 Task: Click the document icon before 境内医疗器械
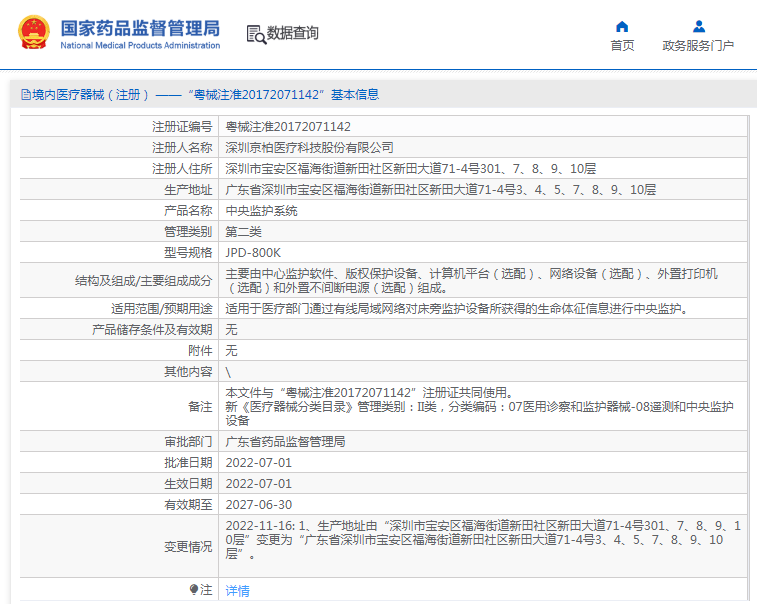[x=26, y=95]
